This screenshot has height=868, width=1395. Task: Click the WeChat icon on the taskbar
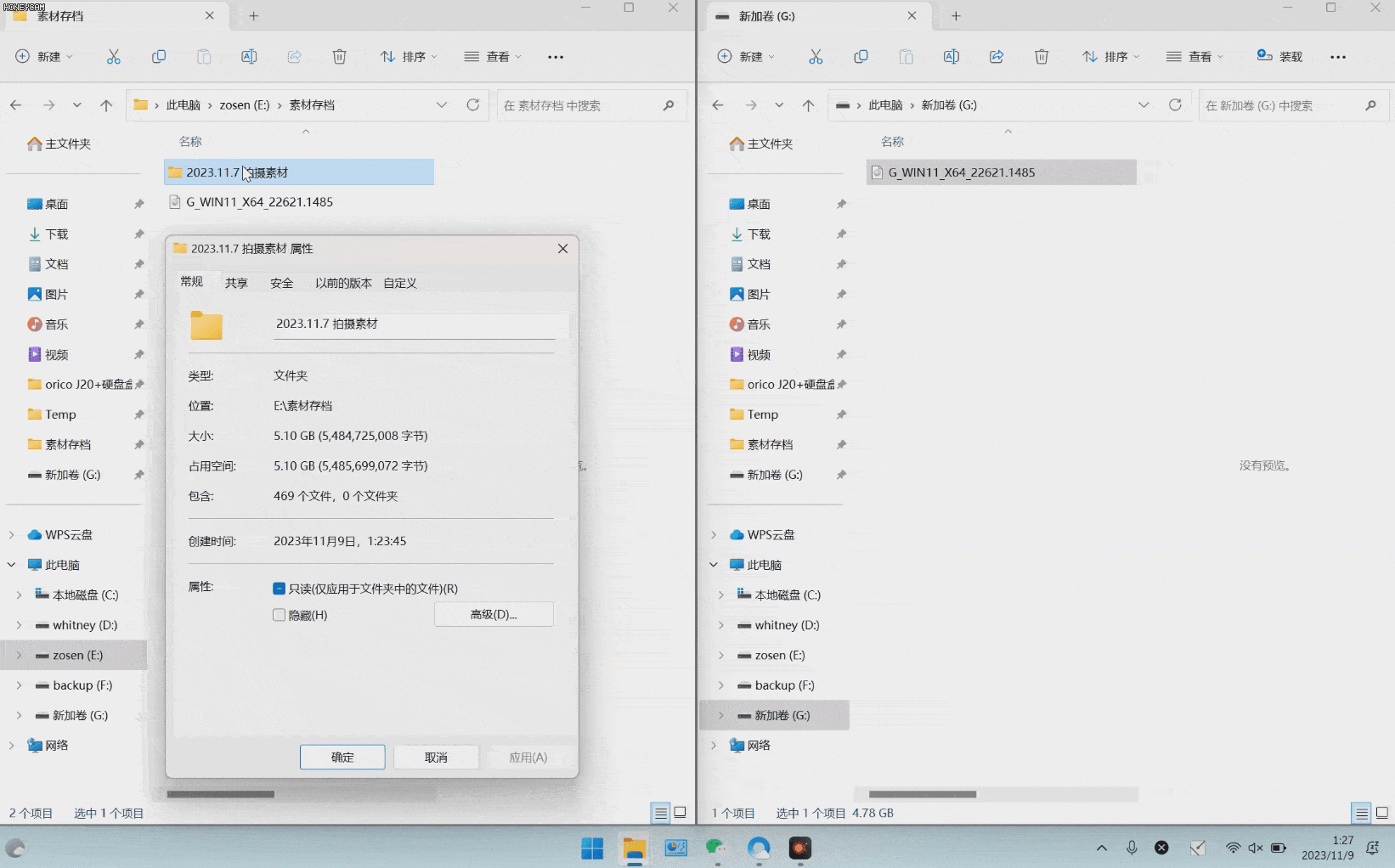716,848
